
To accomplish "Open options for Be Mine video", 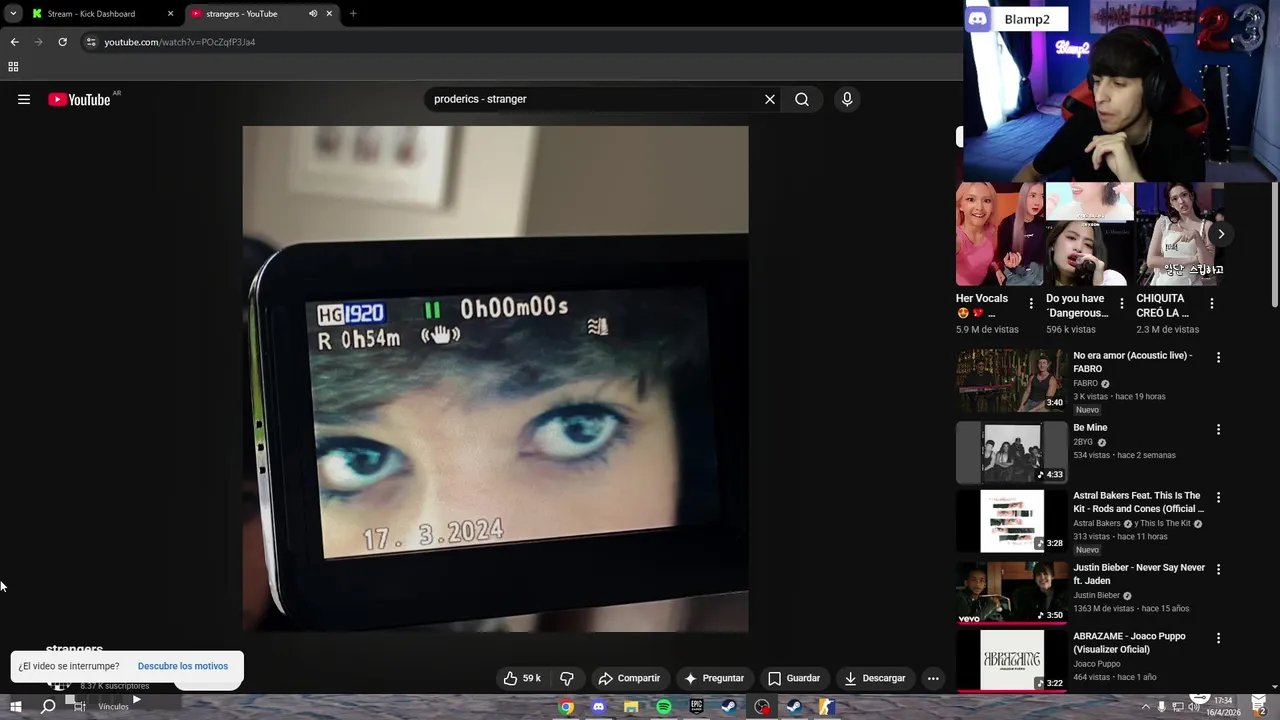I will coord(1218,429).
